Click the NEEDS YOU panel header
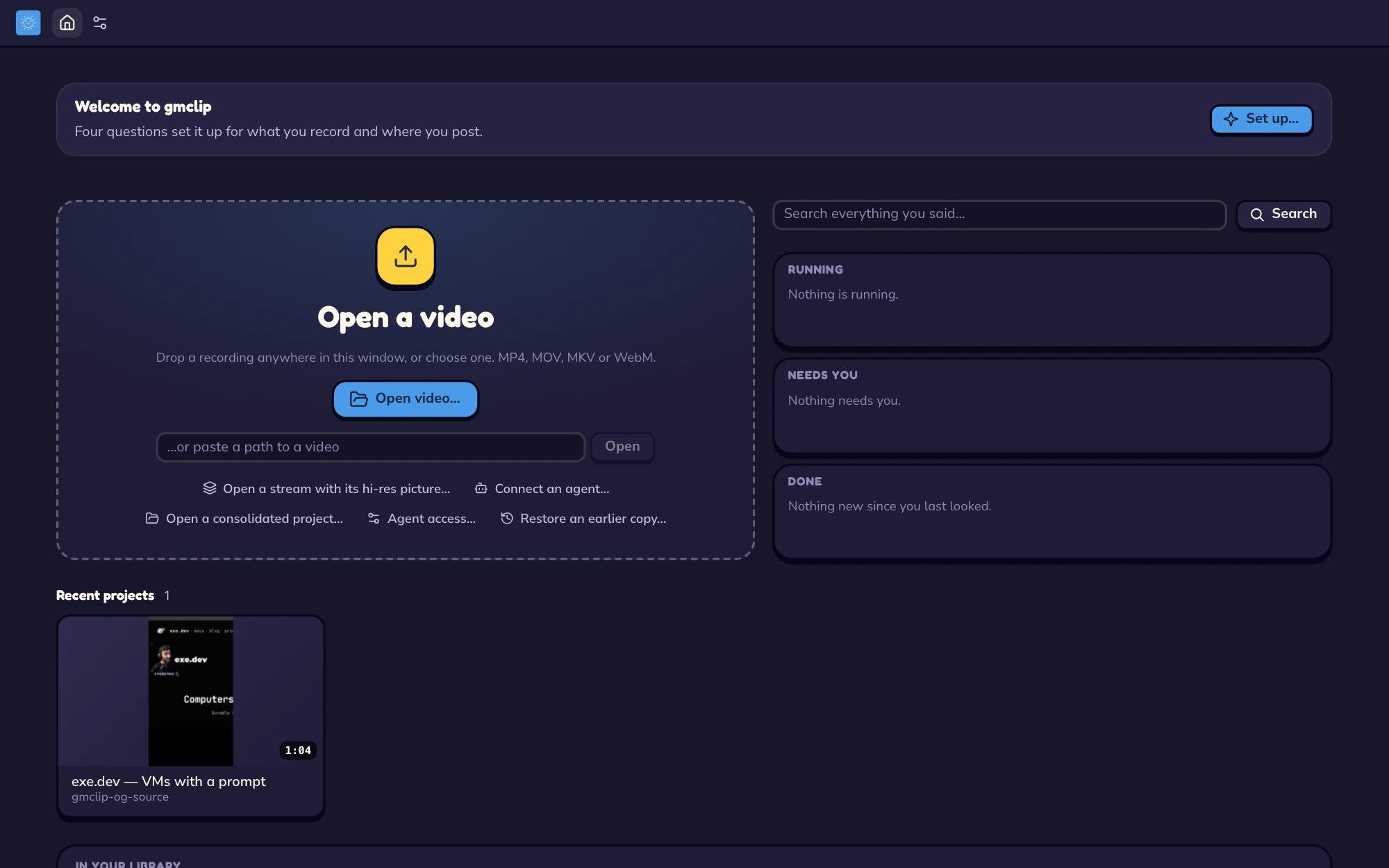 (822, 375)
